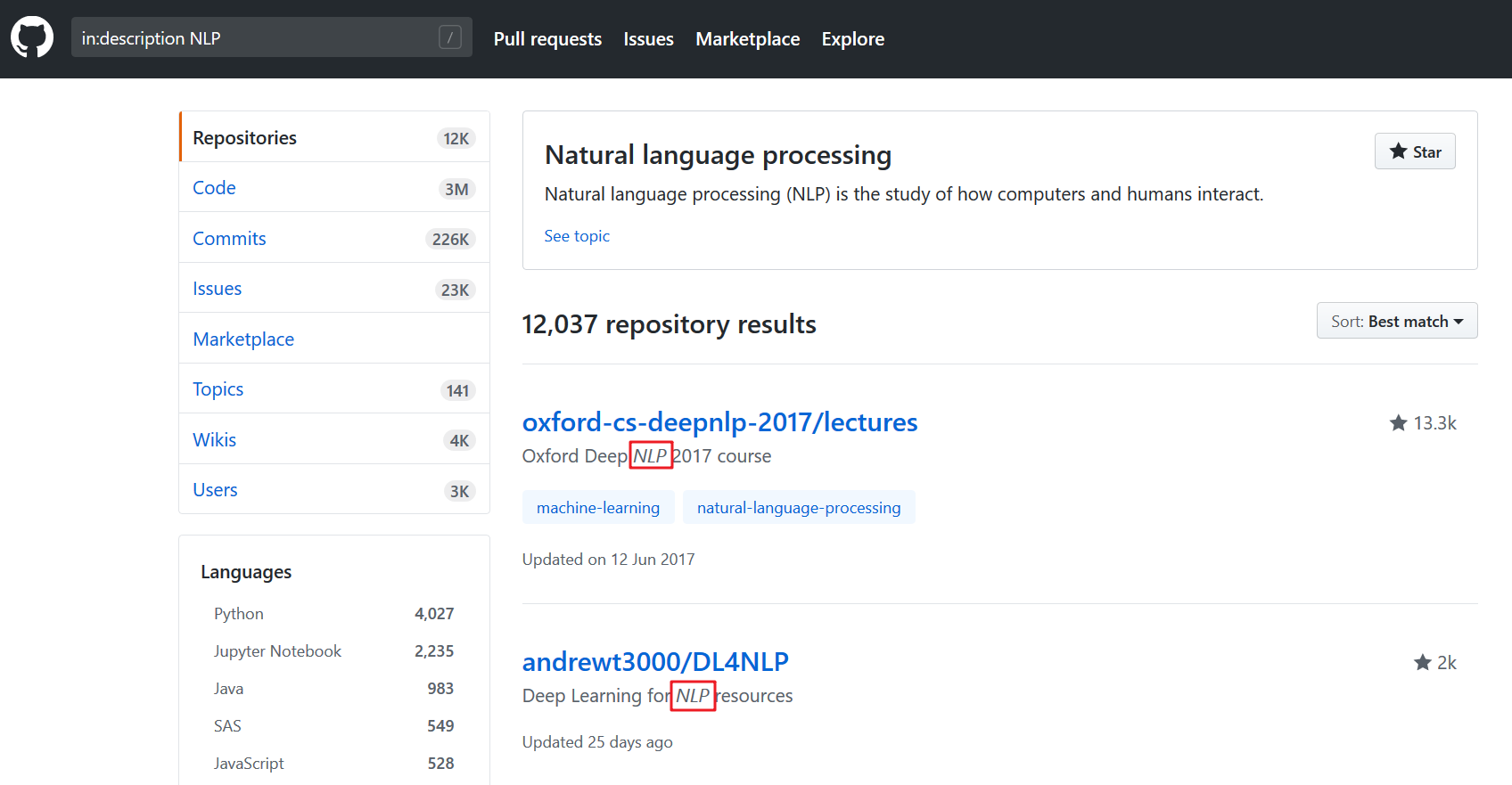Click star icon beside 13.3k count
Viewport: 1512px width, 785px height.
pyautogui.click(x=1398, y=423)
